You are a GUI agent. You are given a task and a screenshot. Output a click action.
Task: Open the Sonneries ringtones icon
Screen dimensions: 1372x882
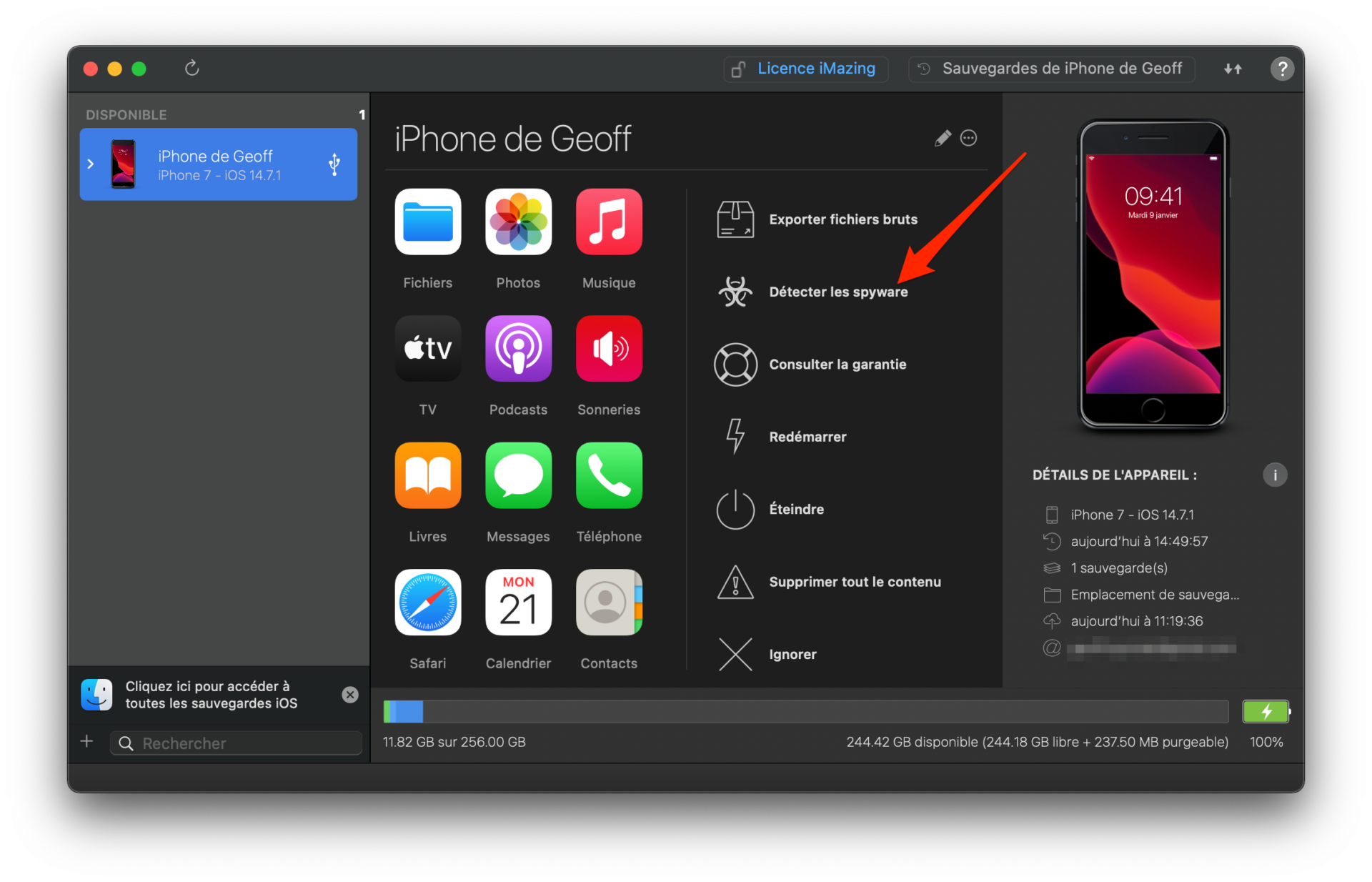click(x=609, y=348)
